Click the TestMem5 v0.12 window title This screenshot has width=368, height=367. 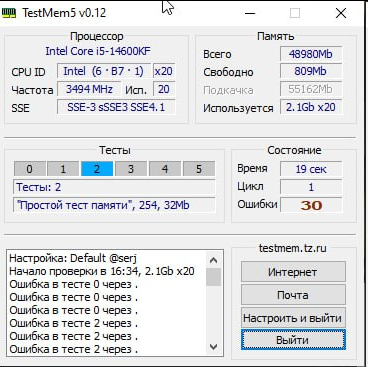click(x=64, y=13)
